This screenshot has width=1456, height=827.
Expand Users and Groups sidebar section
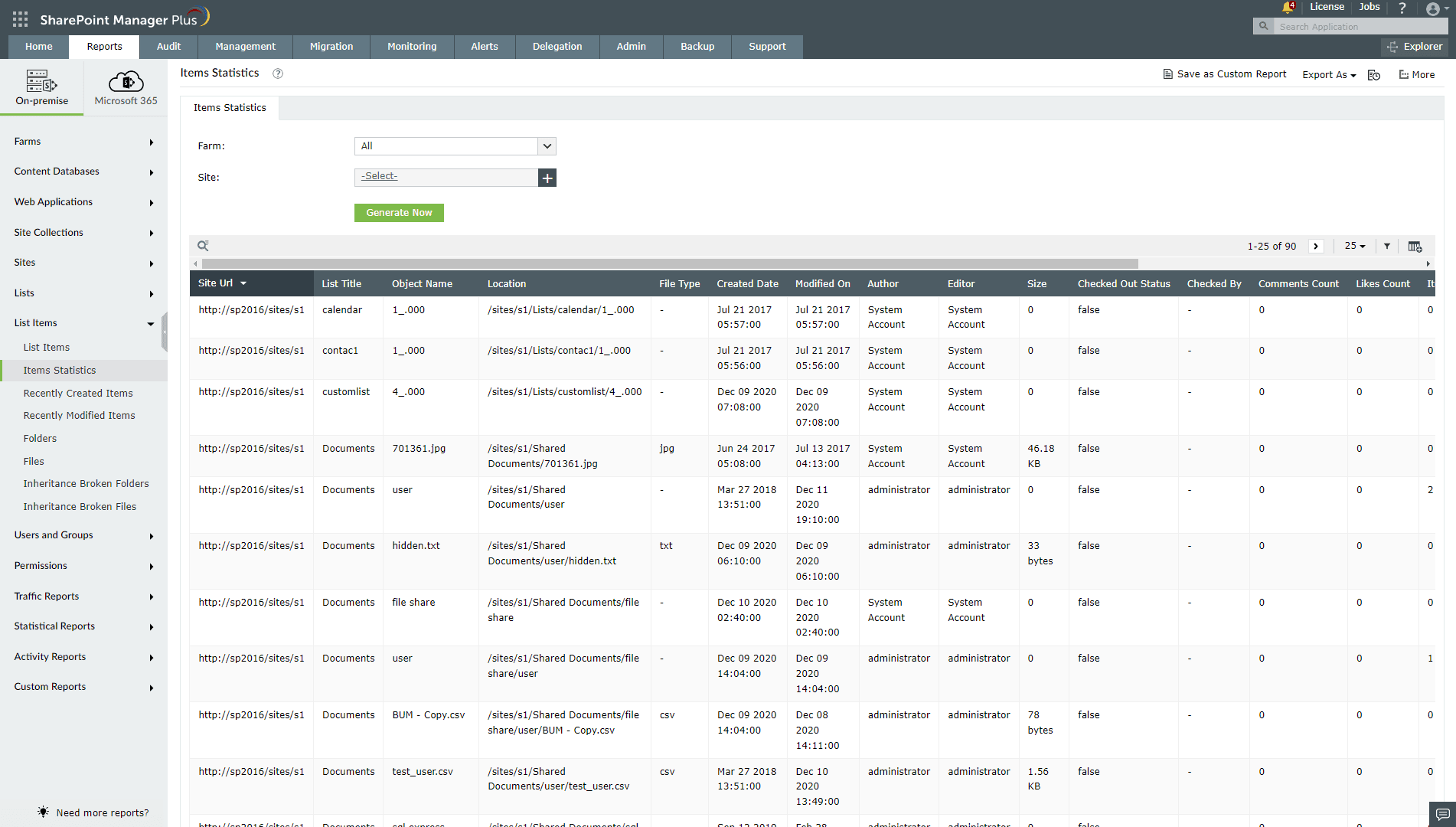(83, 535)
